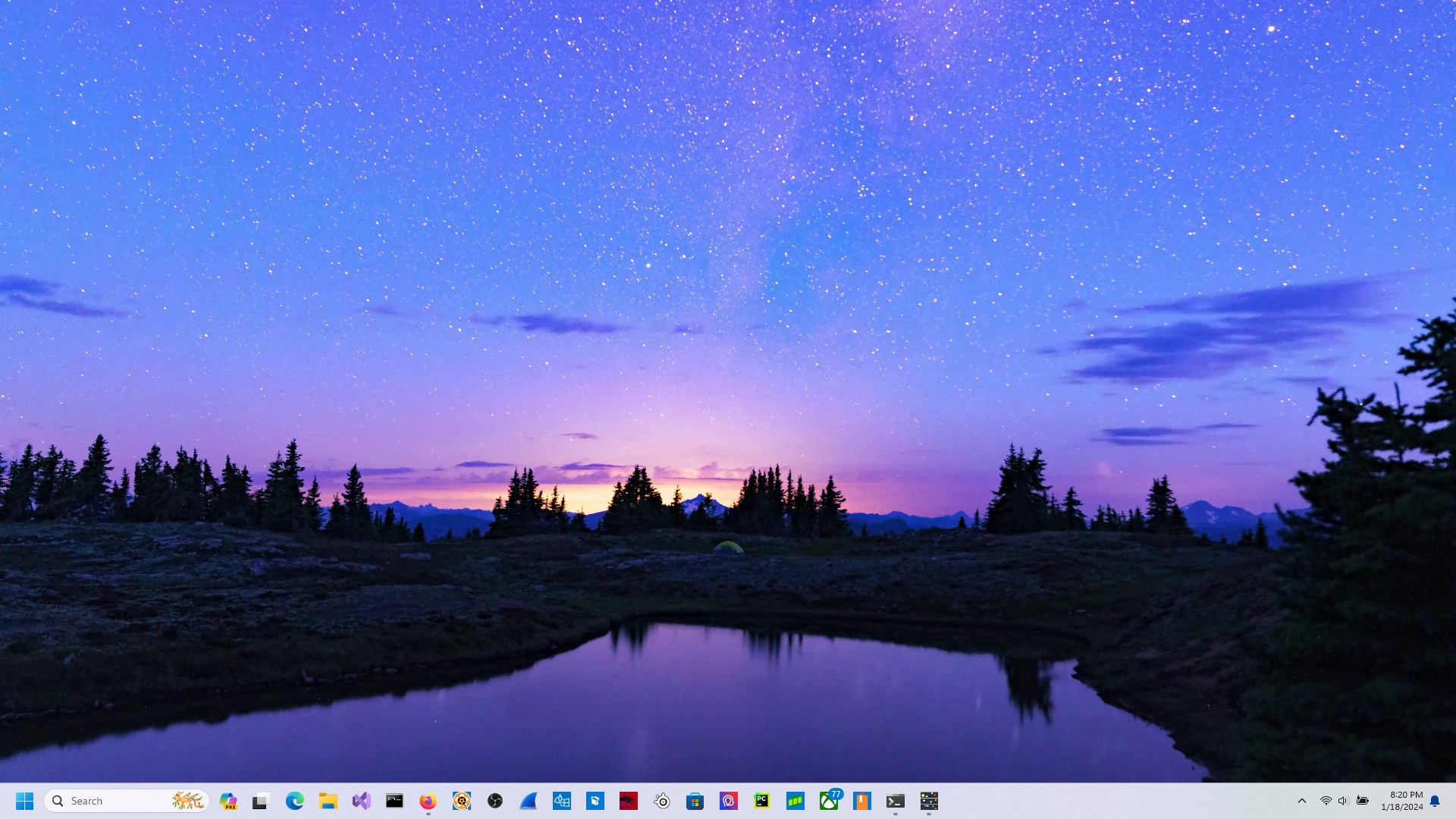This screenshot has width=1456, height=819.
Task: Open notifications via the bell icon
Action: point(1435,801)
